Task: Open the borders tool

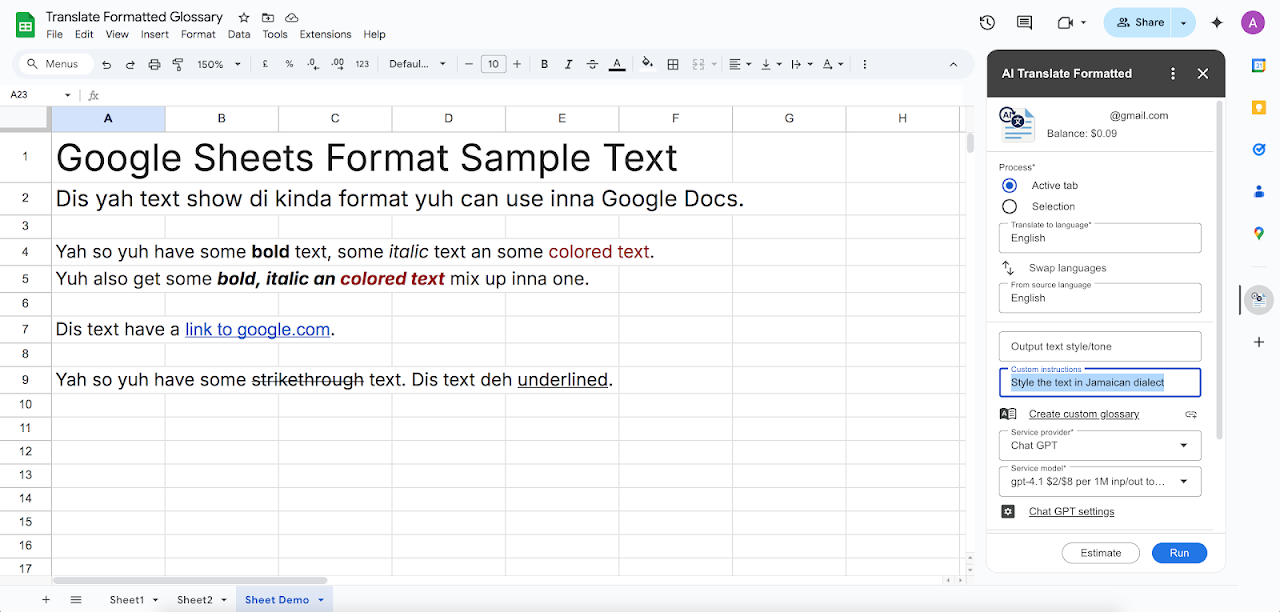Action: tap(673, 64)
